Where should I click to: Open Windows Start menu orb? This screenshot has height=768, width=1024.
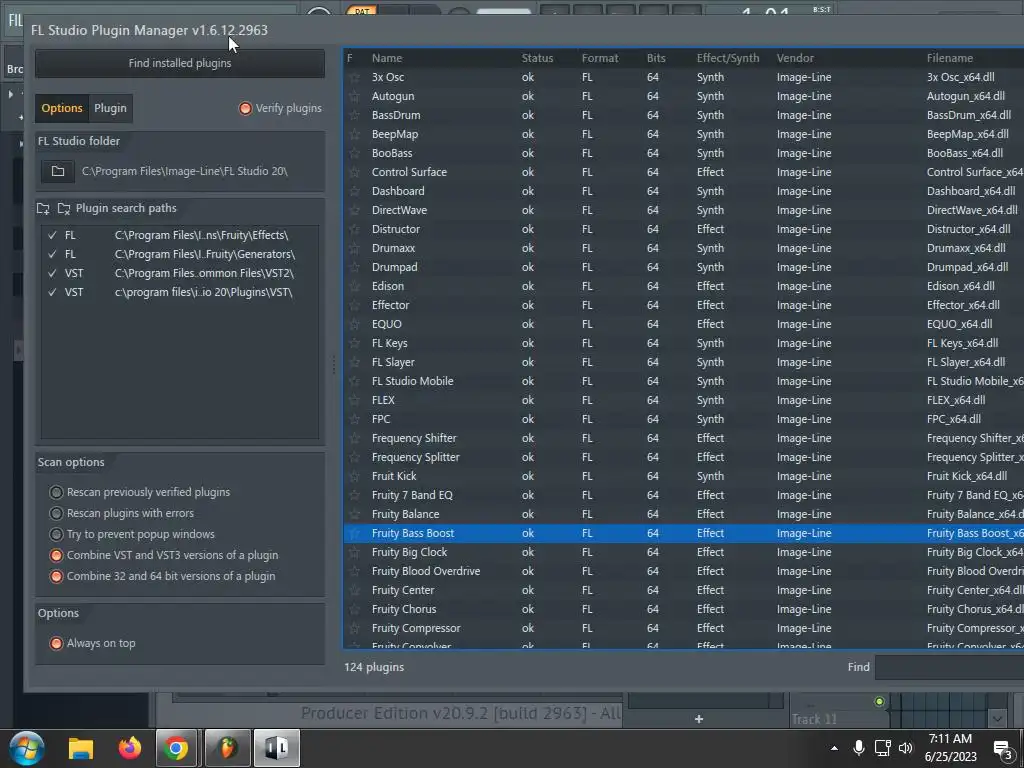26,748
